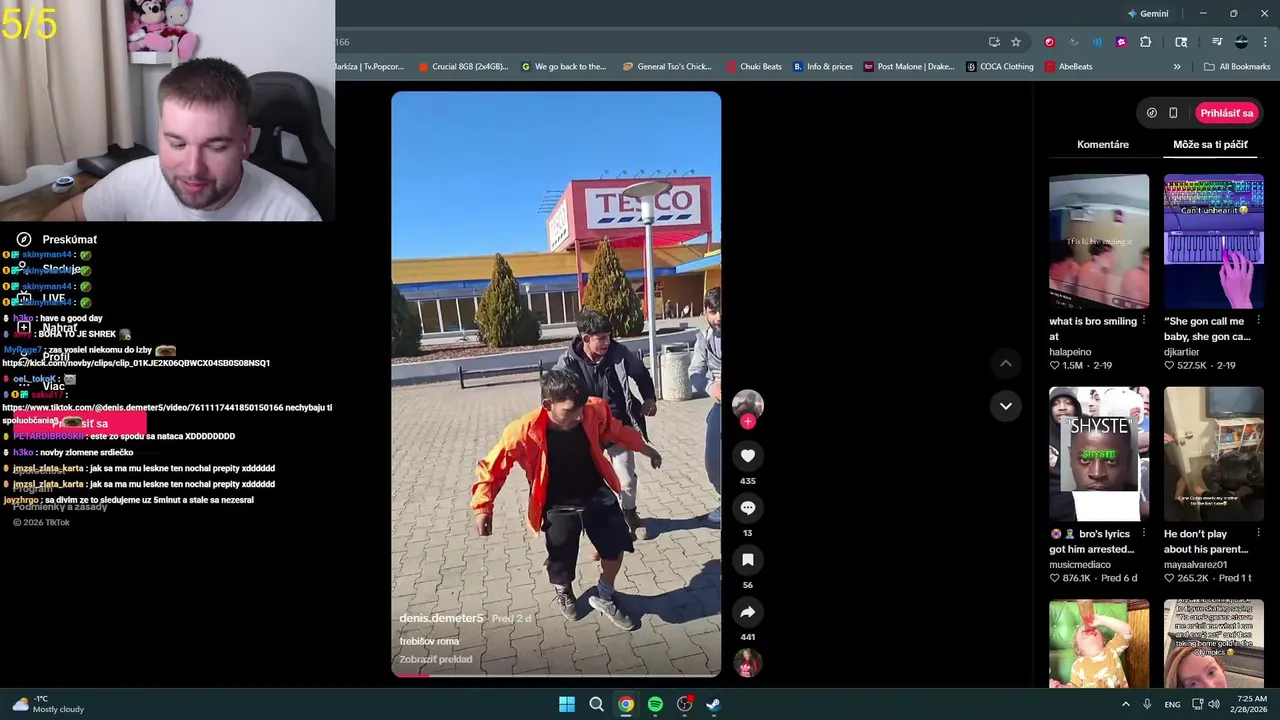Open Steam from the taskbar
The image size is (1280, 720).
coord(713,704)
